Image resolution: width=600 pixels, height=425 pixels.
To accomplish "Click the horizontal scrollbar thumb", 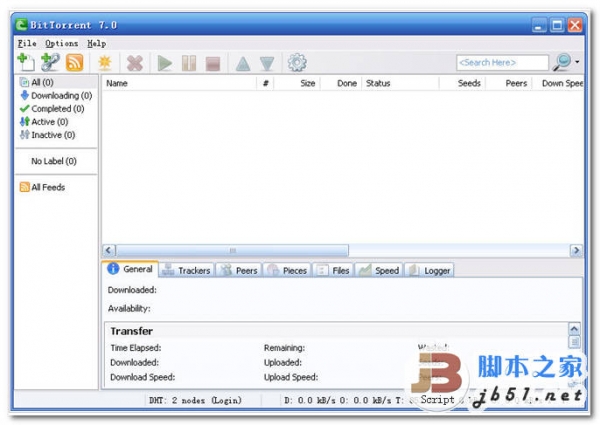I will (232, 251).
